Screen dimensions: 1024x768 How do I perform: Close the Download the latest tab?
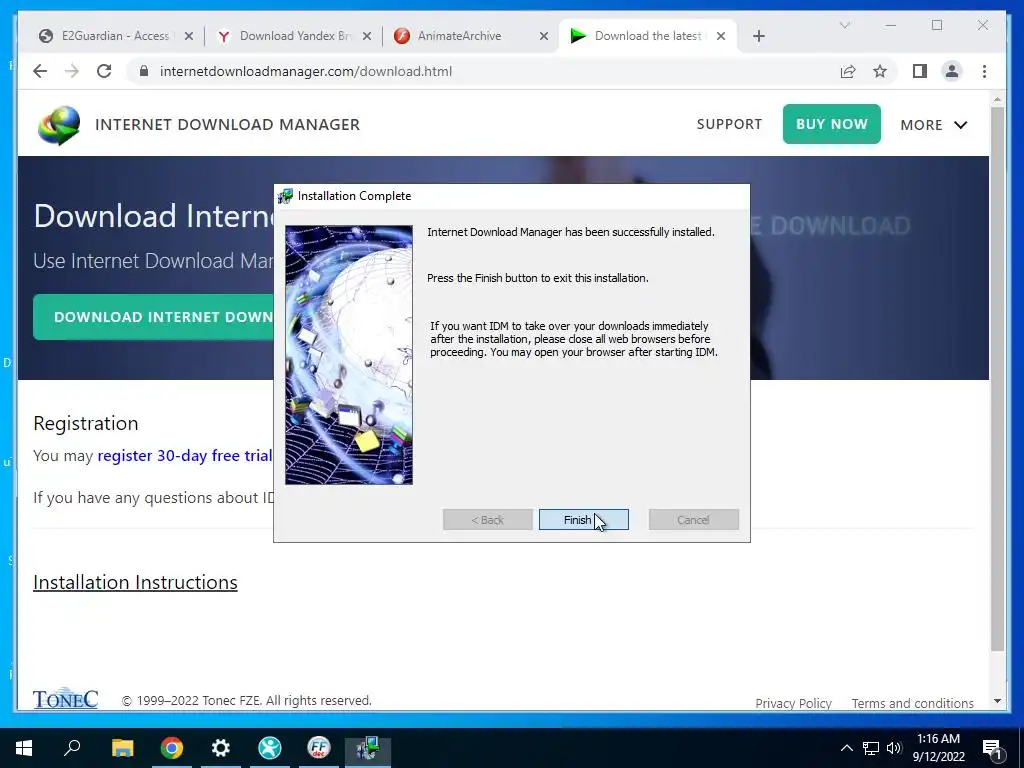[x=721, y=36]
